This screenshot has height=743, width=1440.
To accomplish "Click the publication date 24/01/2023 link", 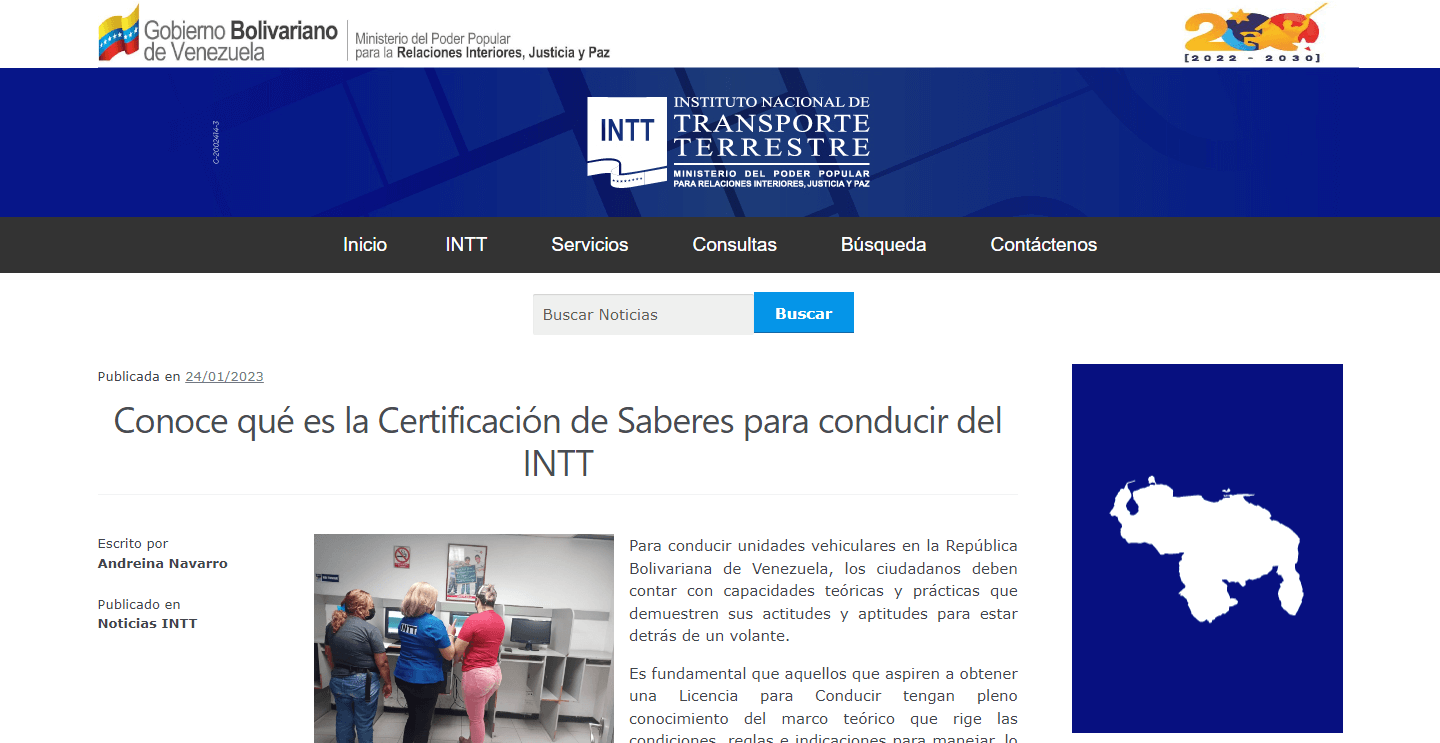I will 224,377.
